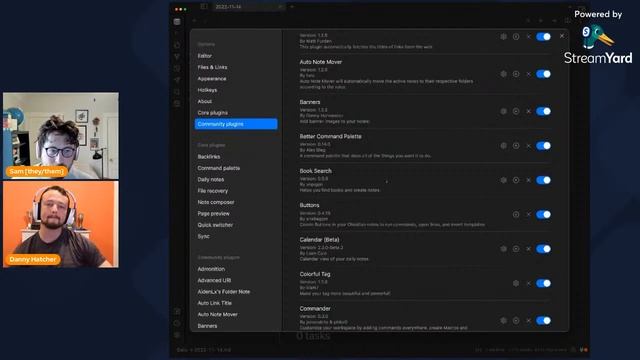Select Sam's webcam video tile
Screen dimensions: 640x360
click(x=61, y=136)
